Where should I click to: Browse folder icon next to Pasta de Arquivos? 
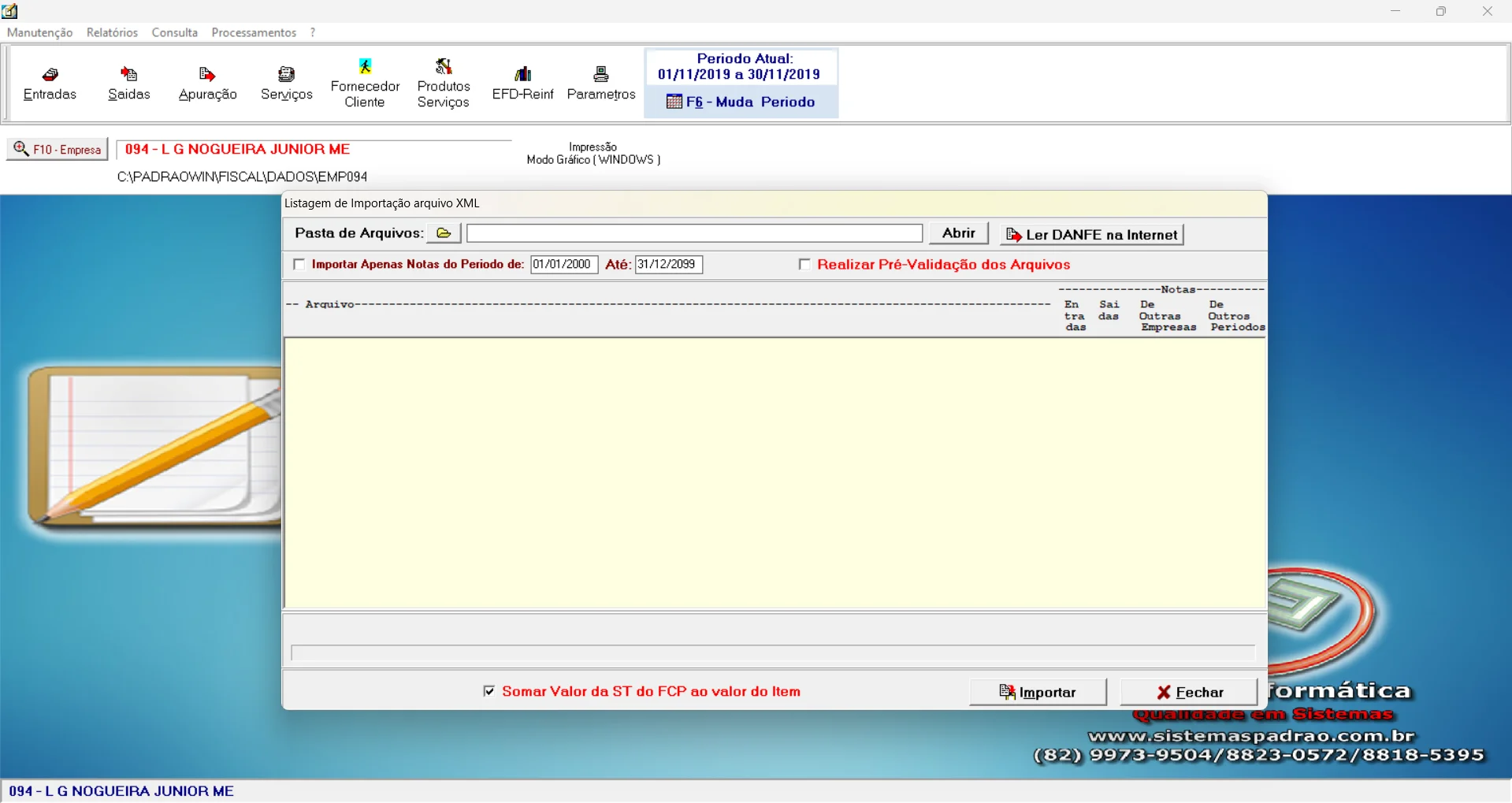point(444,233)
